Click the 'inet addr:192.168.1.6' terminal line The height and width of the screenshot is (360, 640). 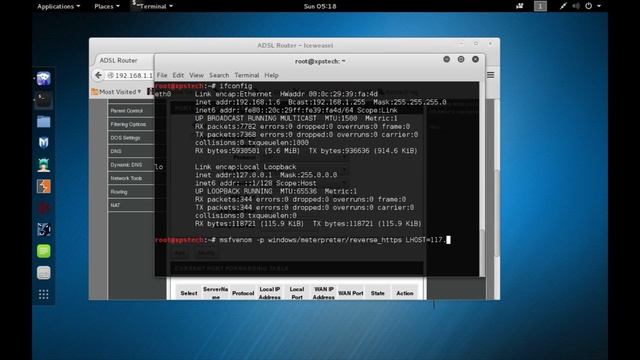click(x=320, y=102)
